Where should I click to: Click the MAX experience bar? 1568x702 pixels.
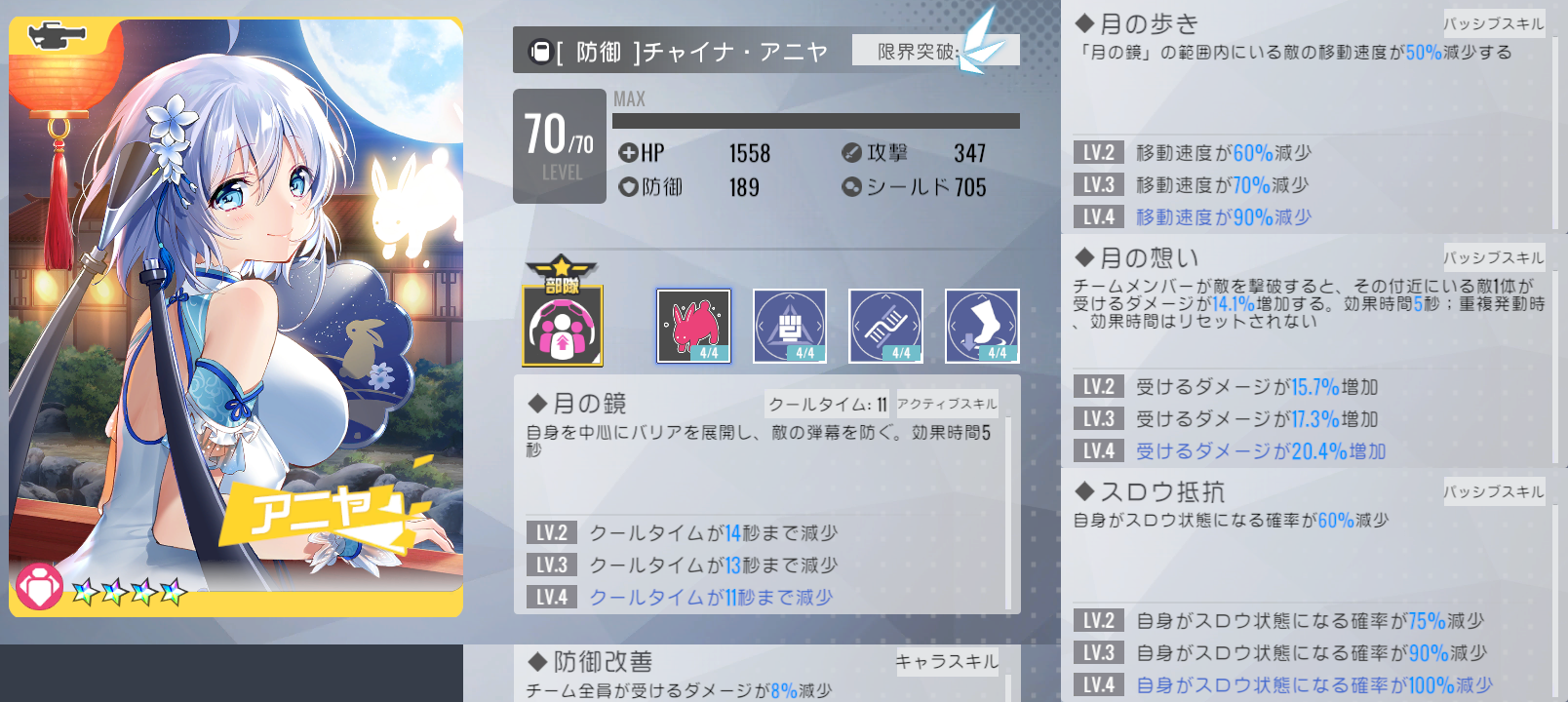coord(816,121)
